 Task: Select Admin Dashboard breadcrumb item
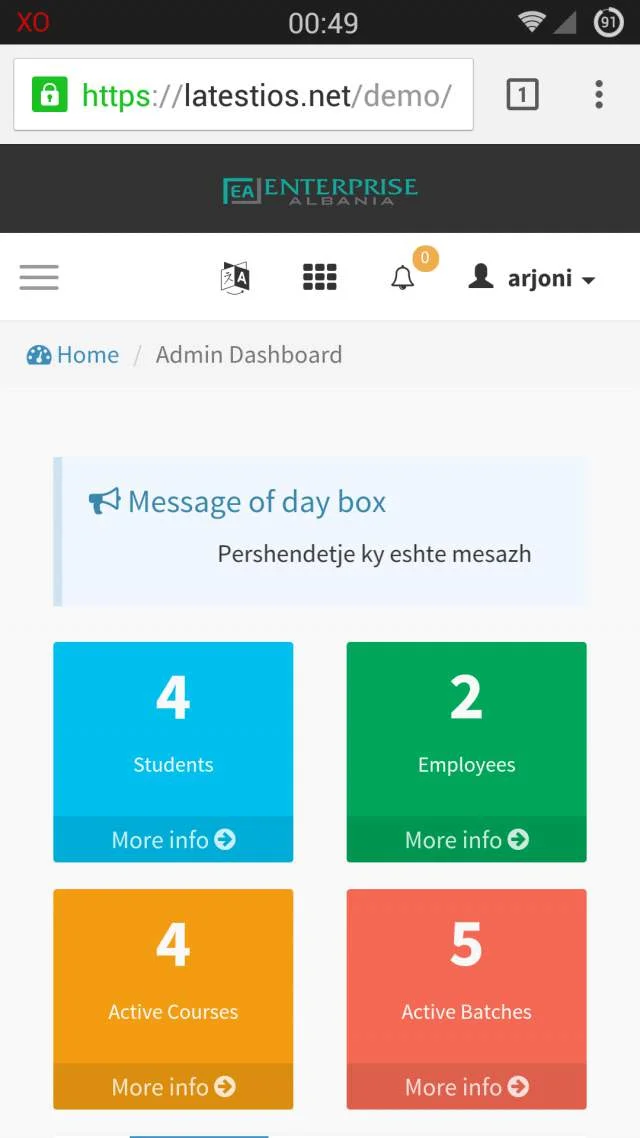coord(248,355)
